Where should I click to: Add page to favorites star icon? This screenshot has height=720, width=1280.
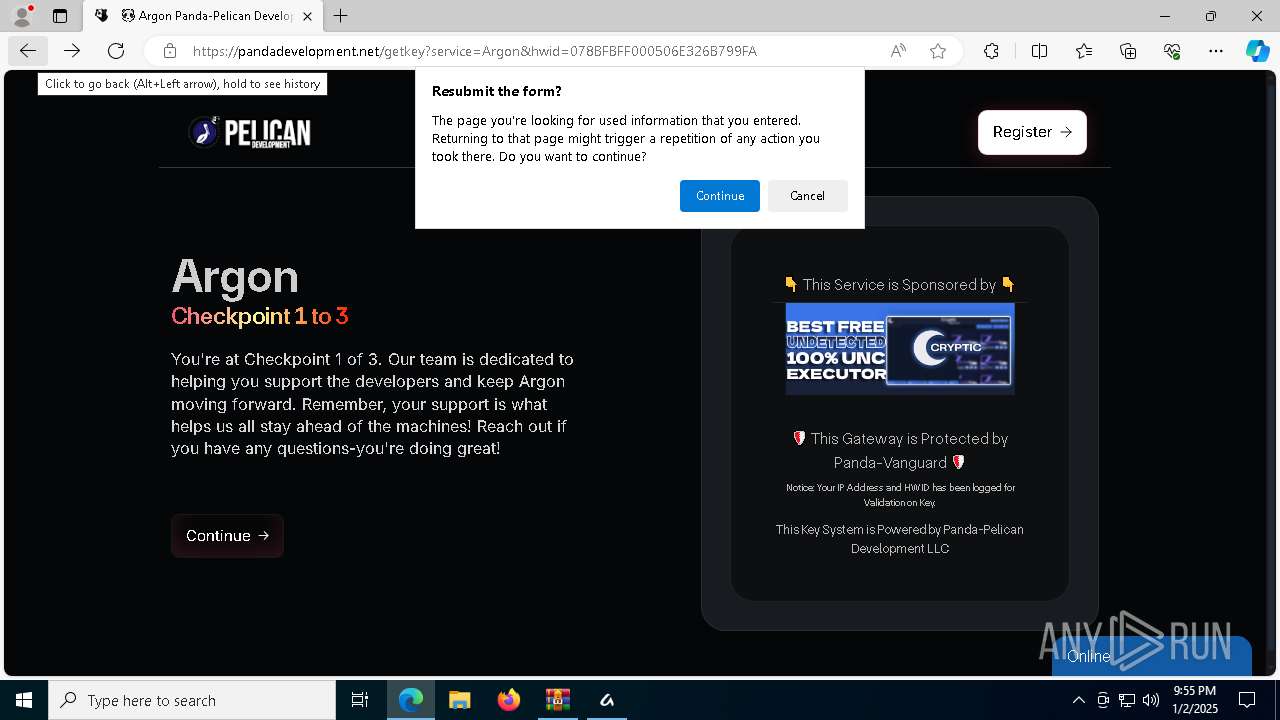pos(938,51)
